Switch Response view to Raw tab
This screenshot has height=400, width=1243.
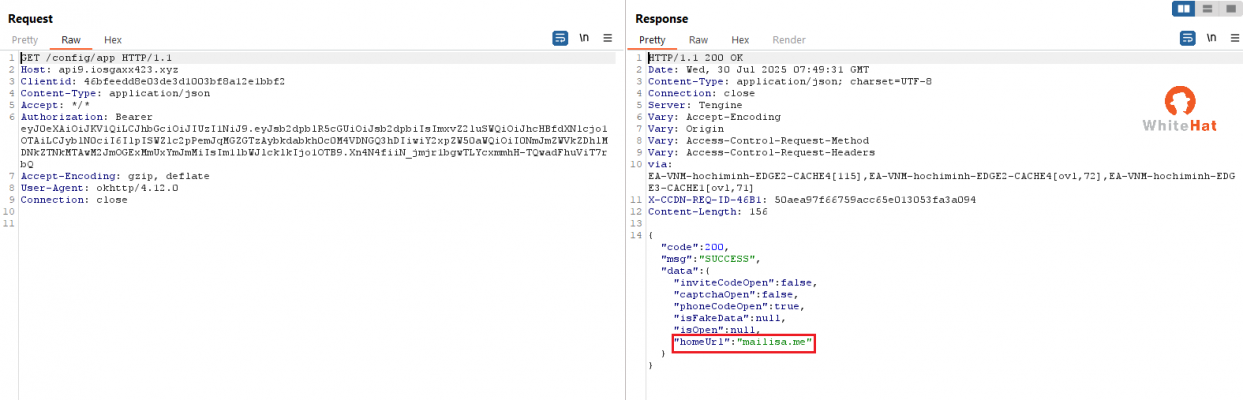pyautogui.click(x=698, y=40)
